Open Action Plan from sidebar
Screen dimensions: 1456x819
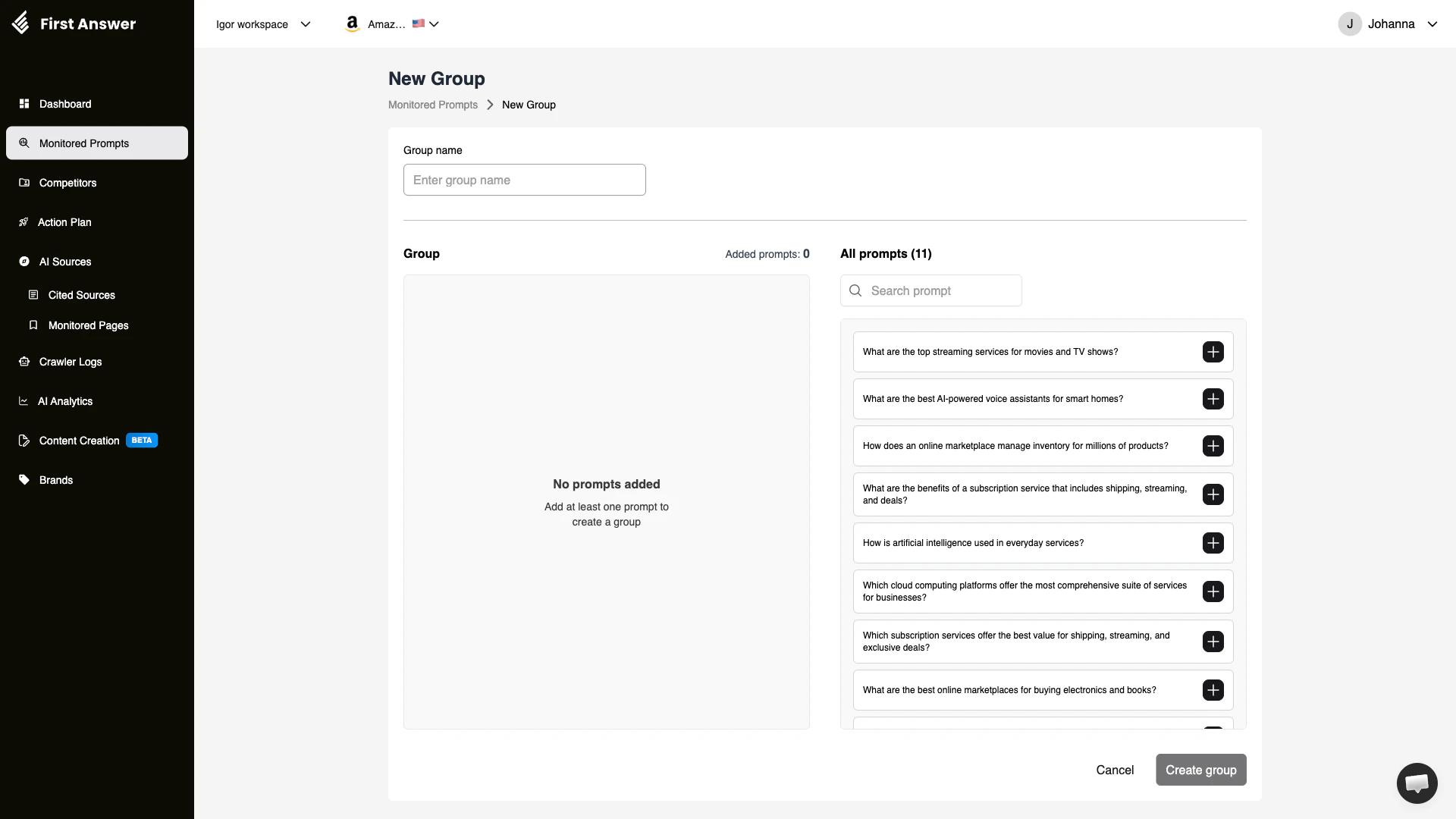click(x=24, y=222)
